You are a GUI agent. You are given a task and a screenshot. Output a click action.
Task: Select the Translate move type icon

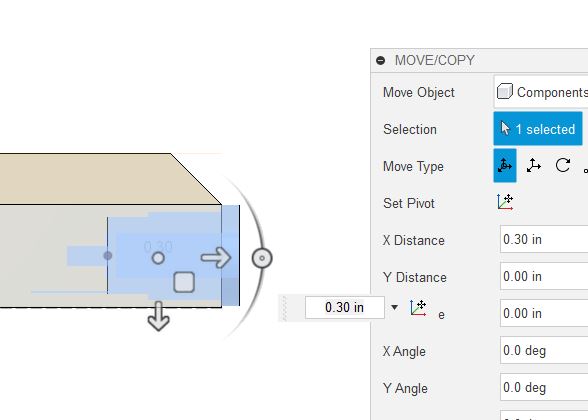pos(533,165)
